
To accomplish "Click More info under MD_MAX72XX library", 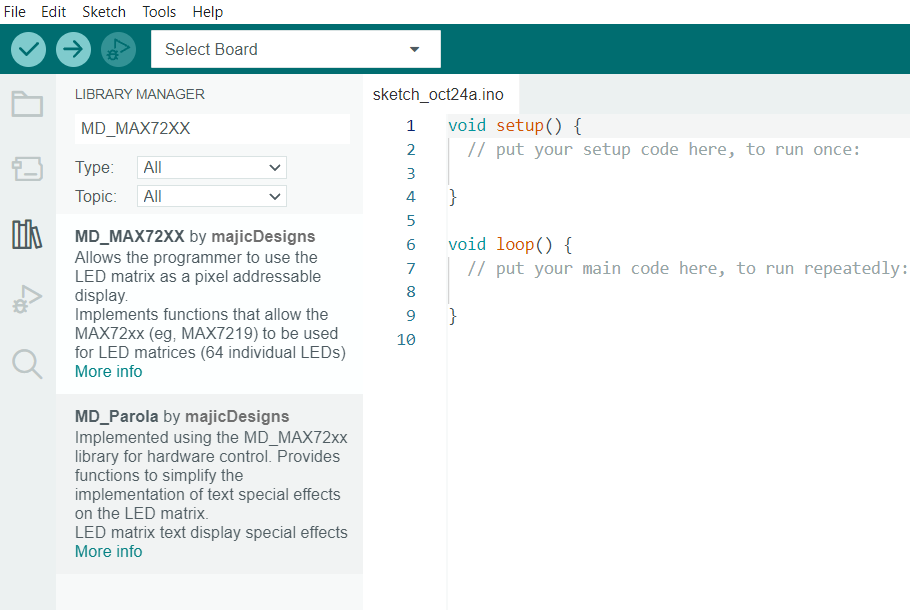I will coord(108,372).
